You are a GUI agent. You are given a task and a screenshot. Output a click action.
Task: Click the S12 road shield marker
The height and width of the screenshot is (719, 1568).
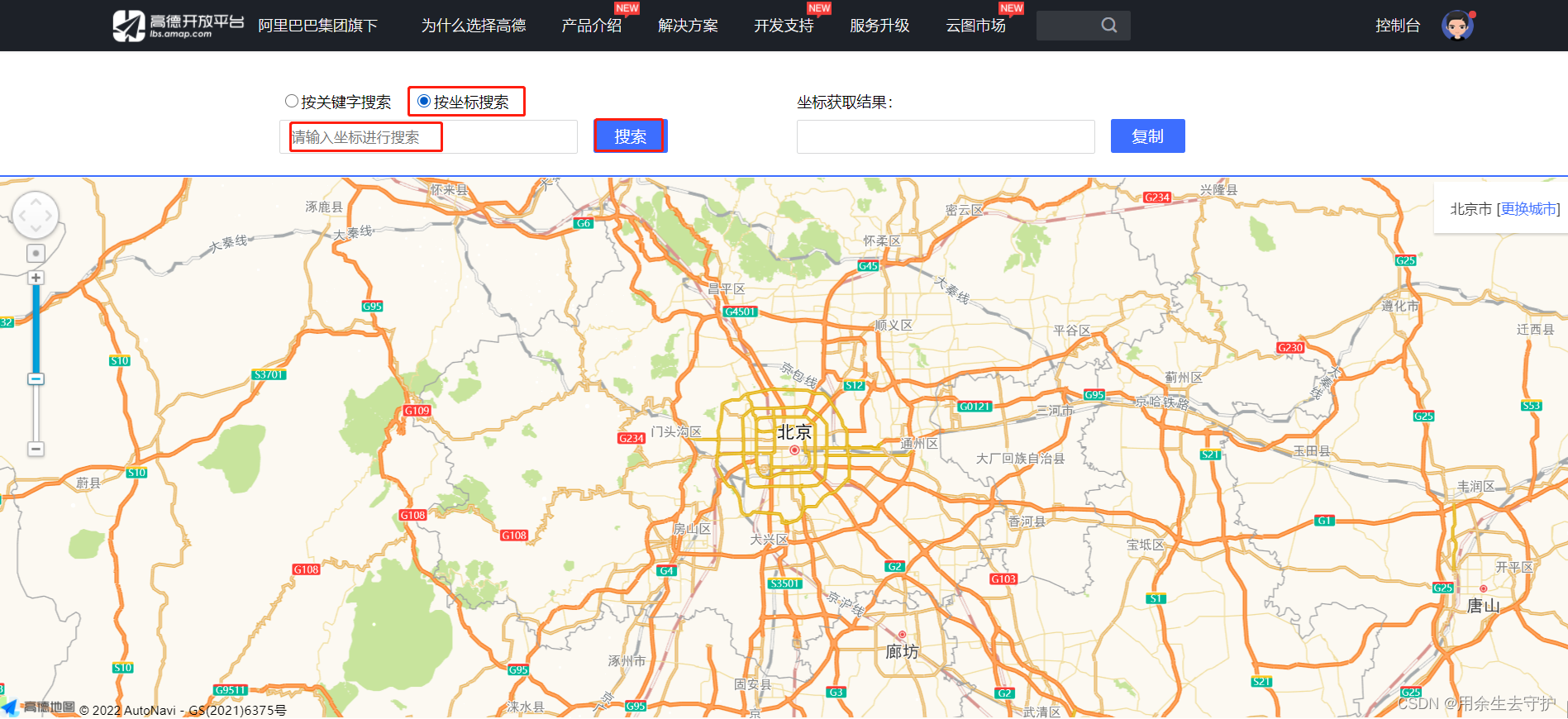(854, 386)
